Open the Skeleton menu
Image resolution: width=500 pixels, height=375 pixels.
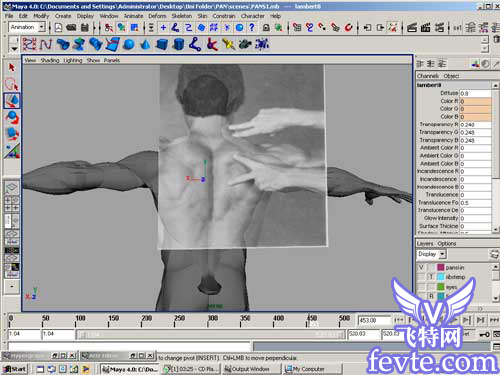point(182,16)
